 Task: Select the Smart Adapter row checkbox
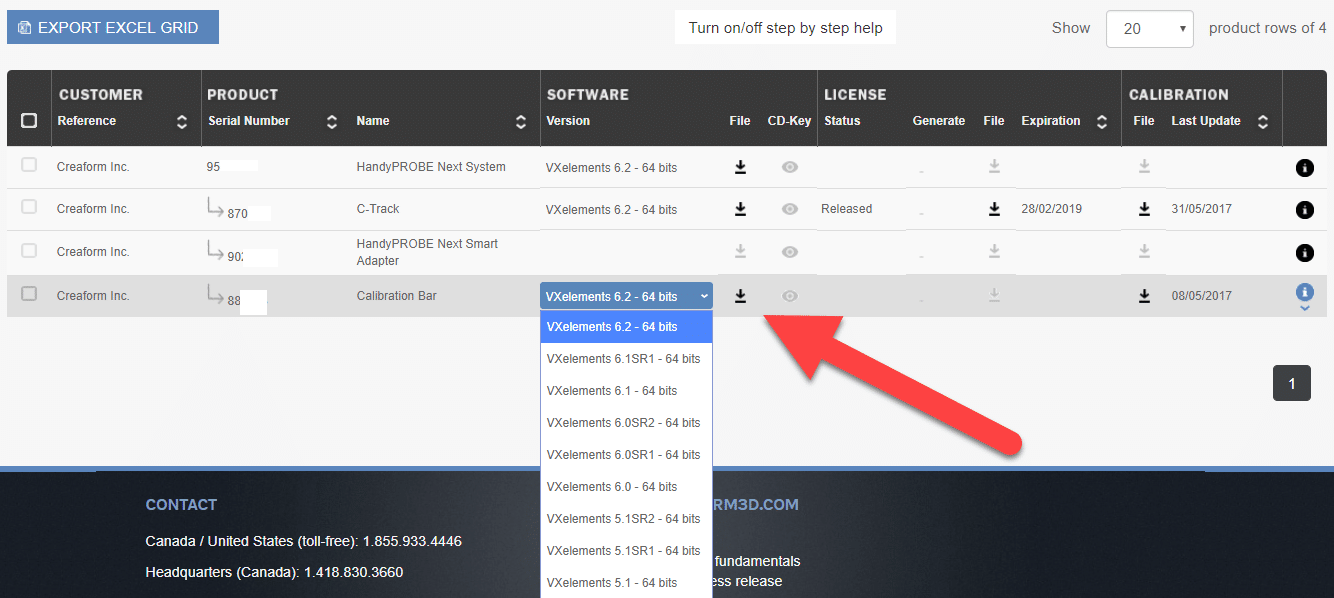tap(29, 250)
